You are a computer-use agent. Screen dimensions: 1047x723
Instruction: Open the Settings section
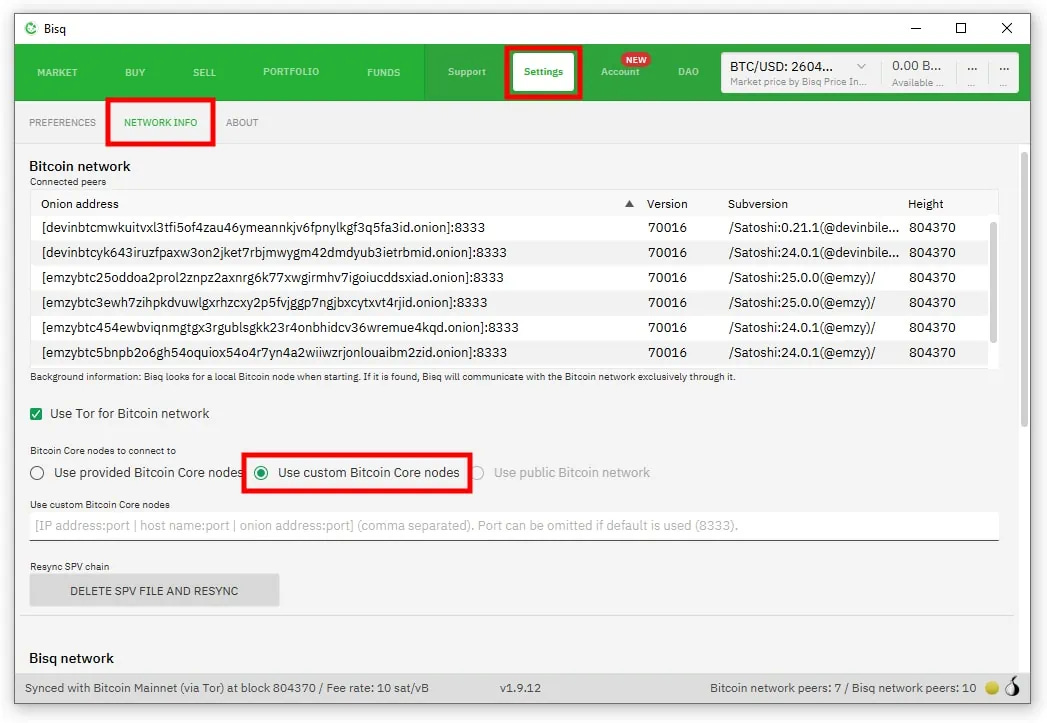tap(543, 71)
